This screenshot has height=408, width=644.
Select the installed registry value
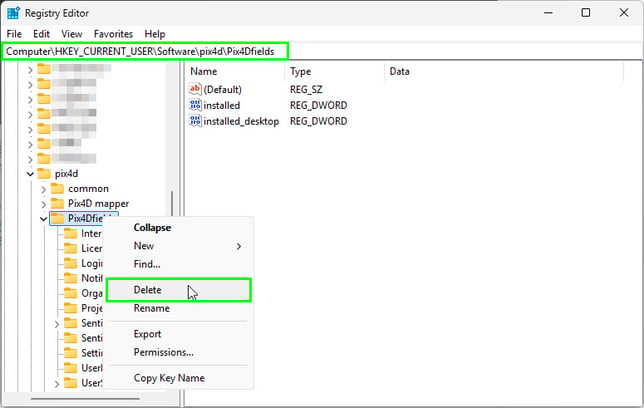[x=222, y=106]
